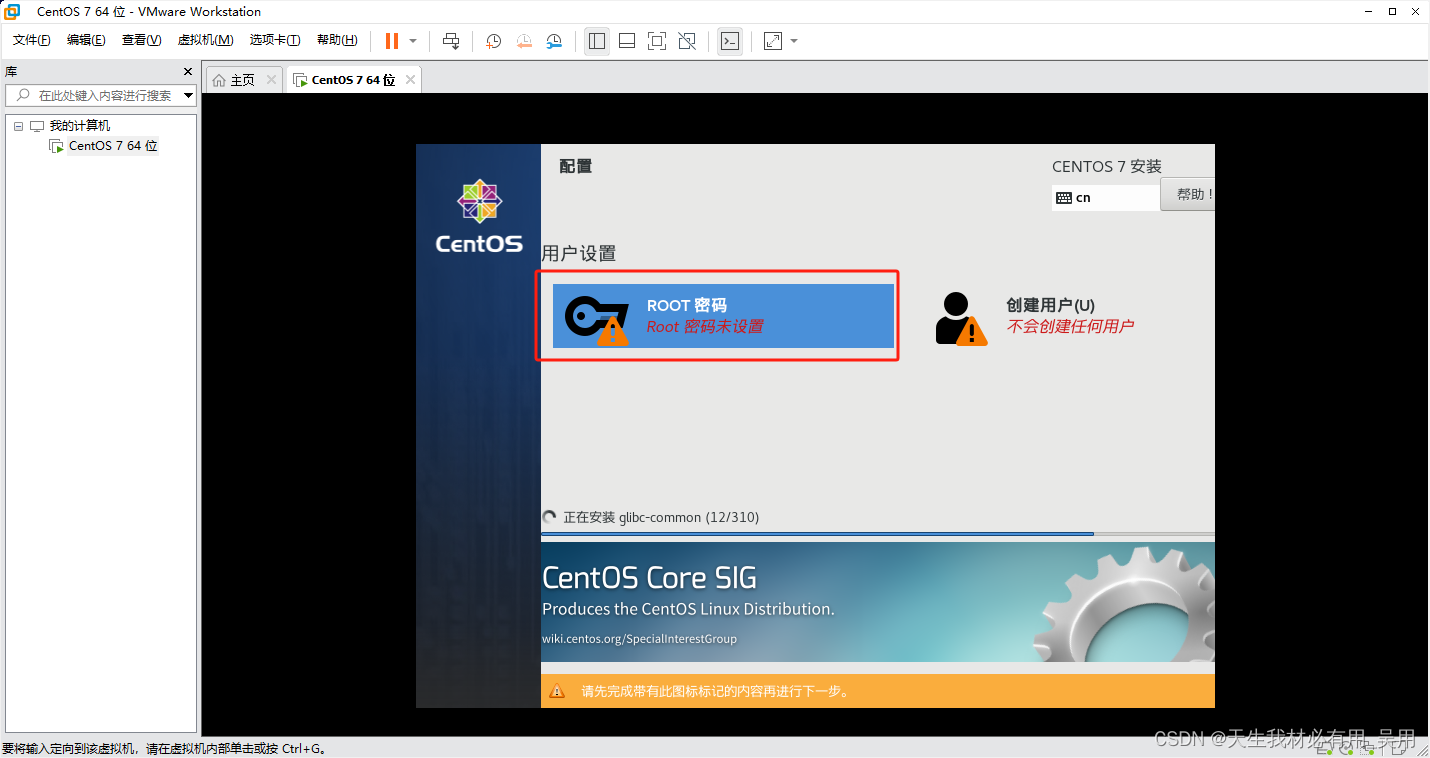Close the 库 library panel
This screenshot has width=1430, height=758.
(188, 72)
